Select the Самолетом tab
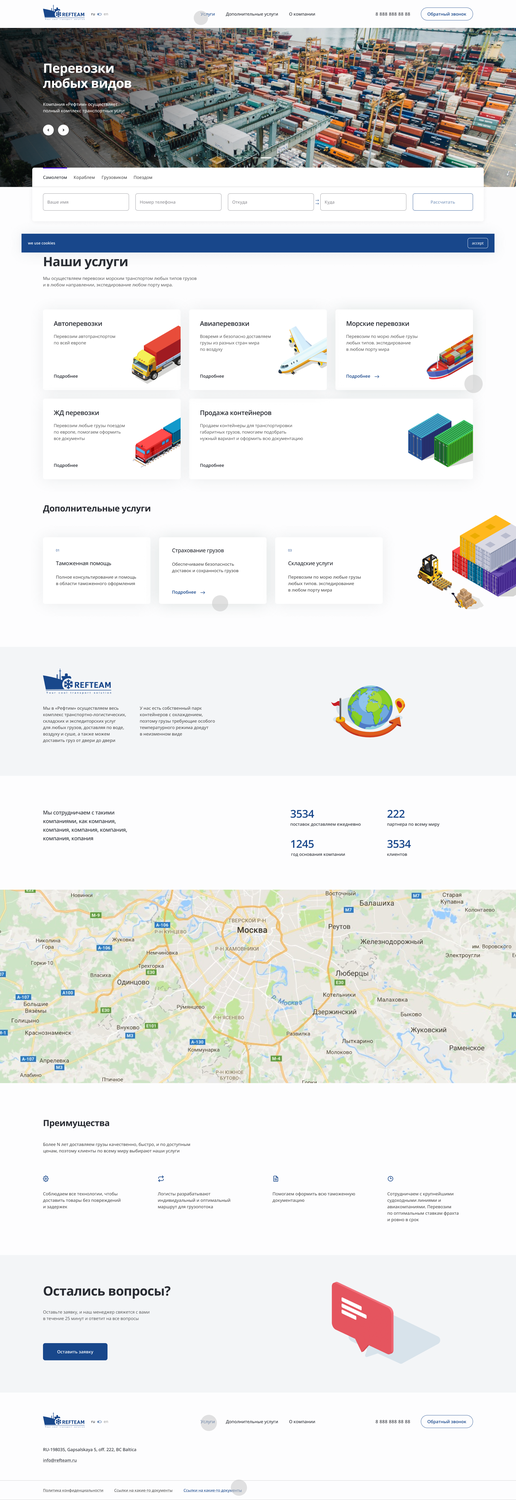 [55, 177]
